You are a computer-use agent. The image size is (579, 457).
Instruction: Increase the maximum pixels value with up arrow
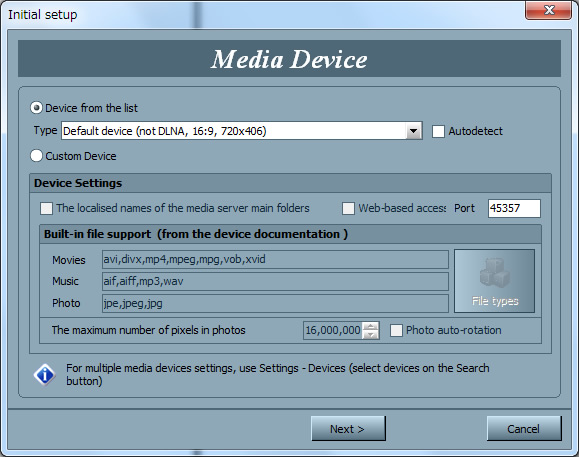tap(370, 326)
